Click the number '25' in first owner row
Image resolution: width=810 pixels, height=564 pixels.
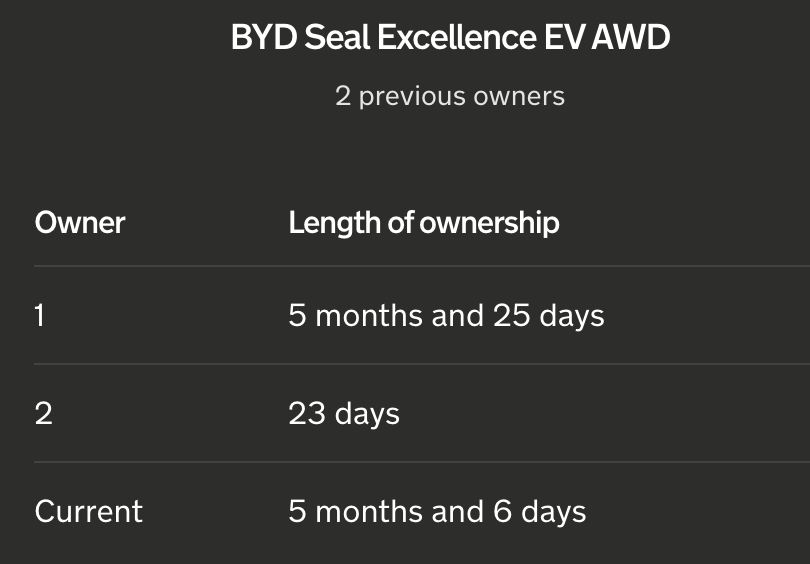[x=511, y=315]
